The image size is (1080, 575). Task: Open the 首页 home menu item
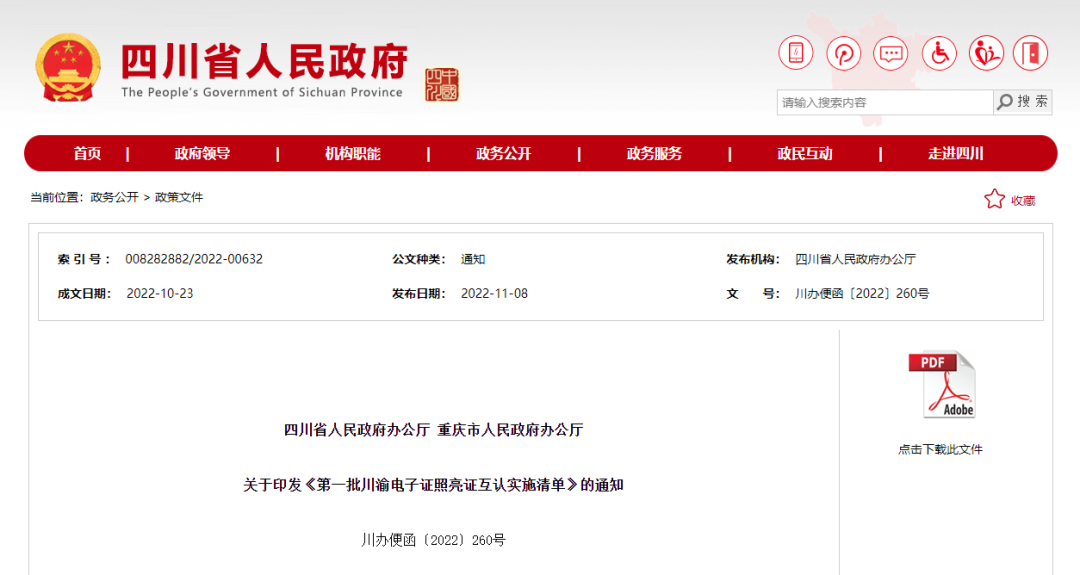(x=87, y=153)
